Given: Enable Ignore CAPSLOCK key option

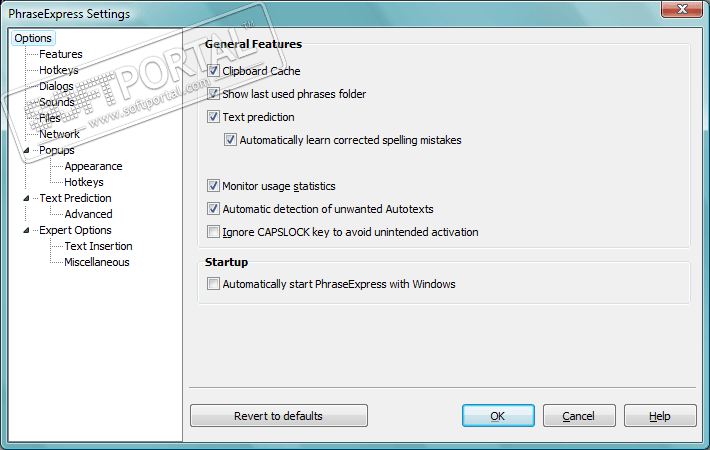Looking at the screenshot, I should pos(213,232).
